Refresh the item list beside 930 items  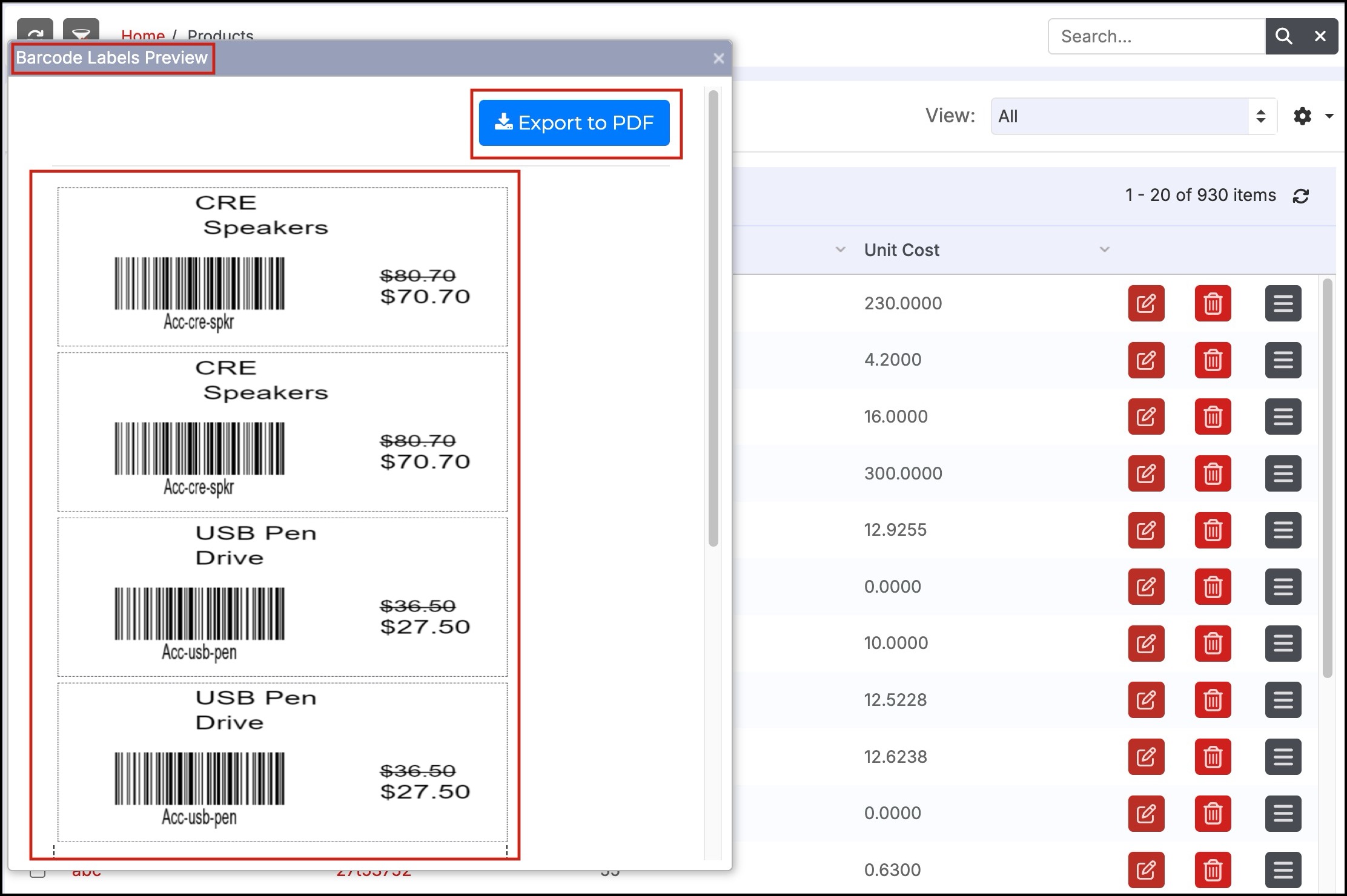click(1300, 196)
